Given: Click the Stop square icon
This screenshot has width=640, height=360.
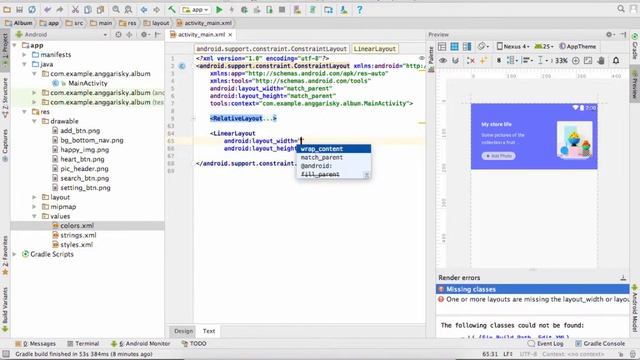Looking at the screenshot, I should (282, 9).
